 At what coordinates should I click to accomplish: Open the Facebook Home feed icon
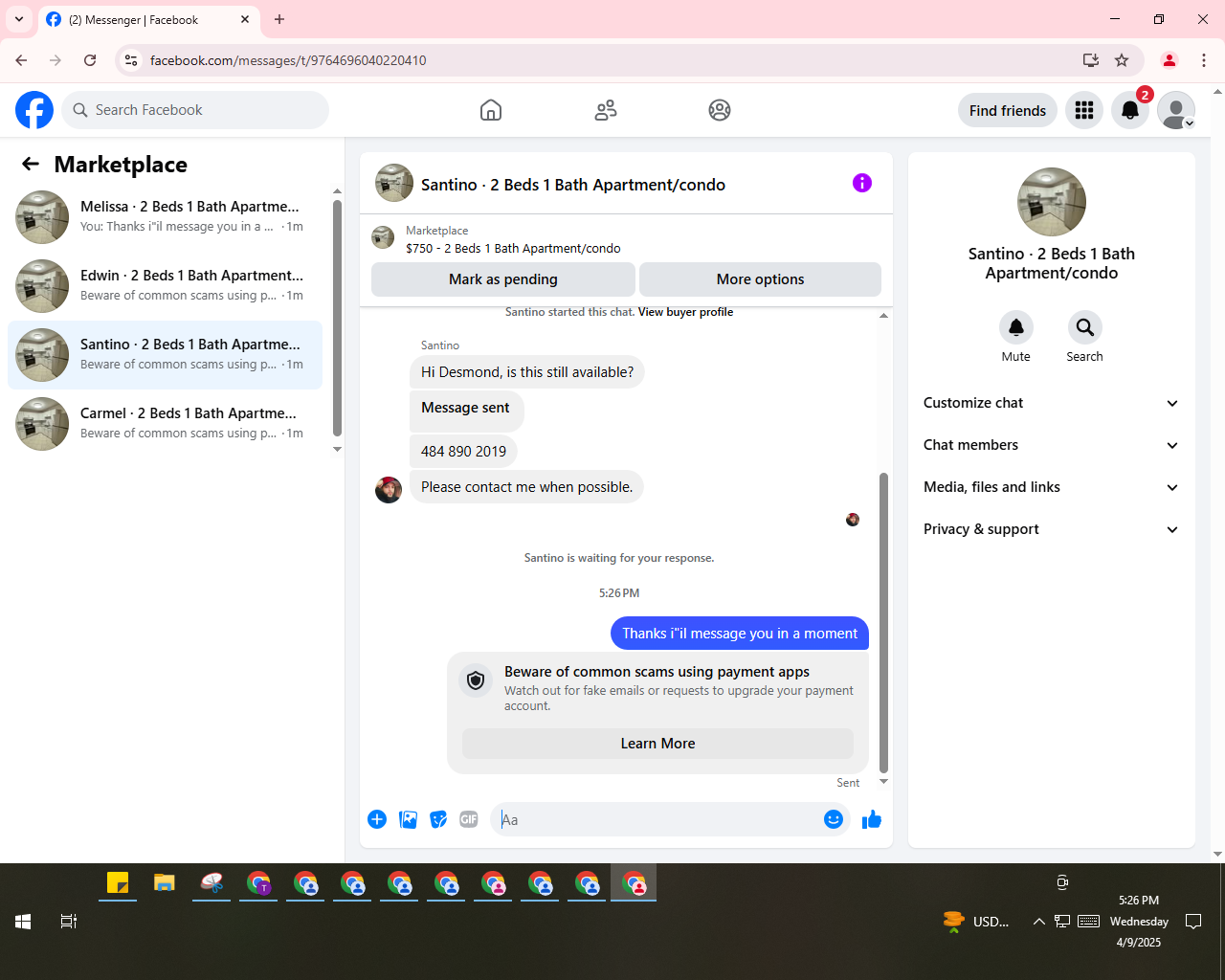[491, 110]
